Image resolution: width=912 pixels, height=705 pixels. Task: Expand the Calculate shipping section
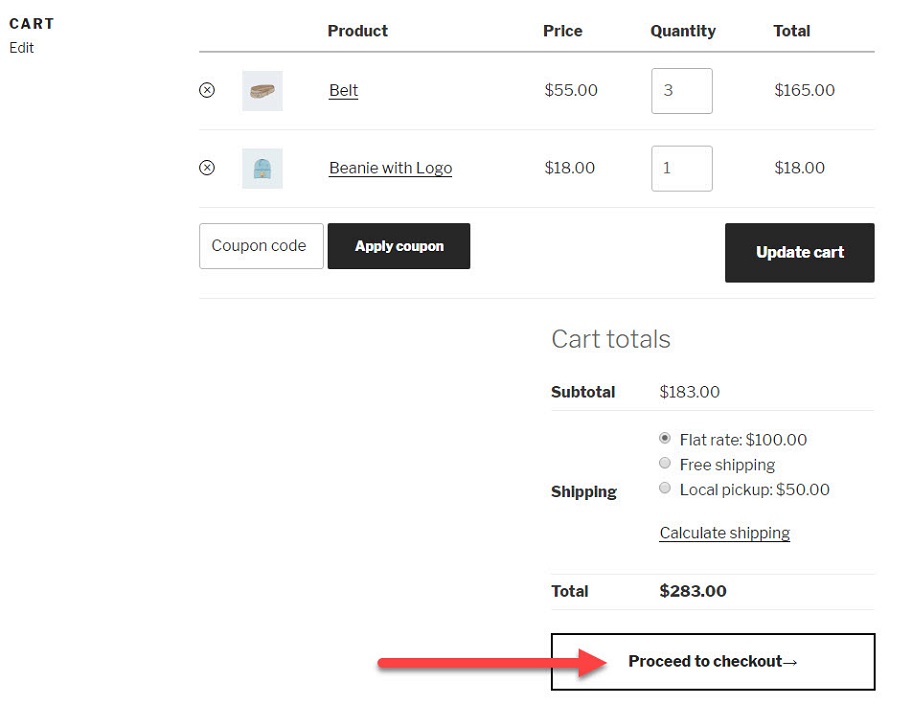click(725, 533)
